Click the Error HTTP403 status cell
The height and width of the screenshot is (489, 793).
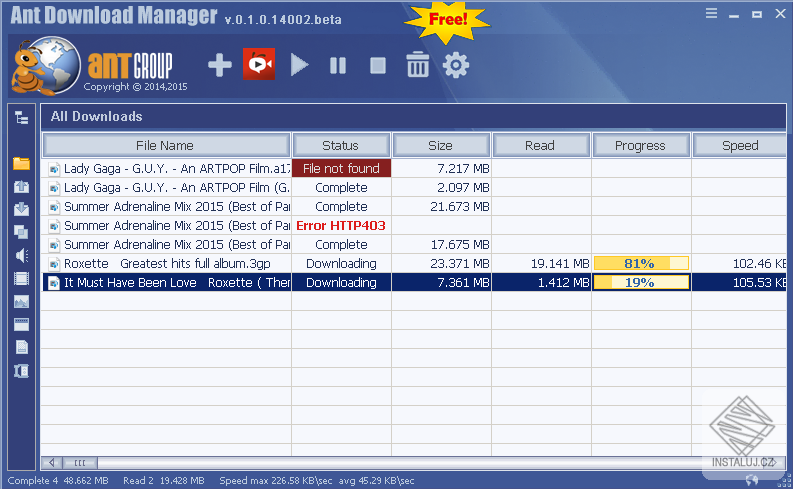click(x=341, y=226)
